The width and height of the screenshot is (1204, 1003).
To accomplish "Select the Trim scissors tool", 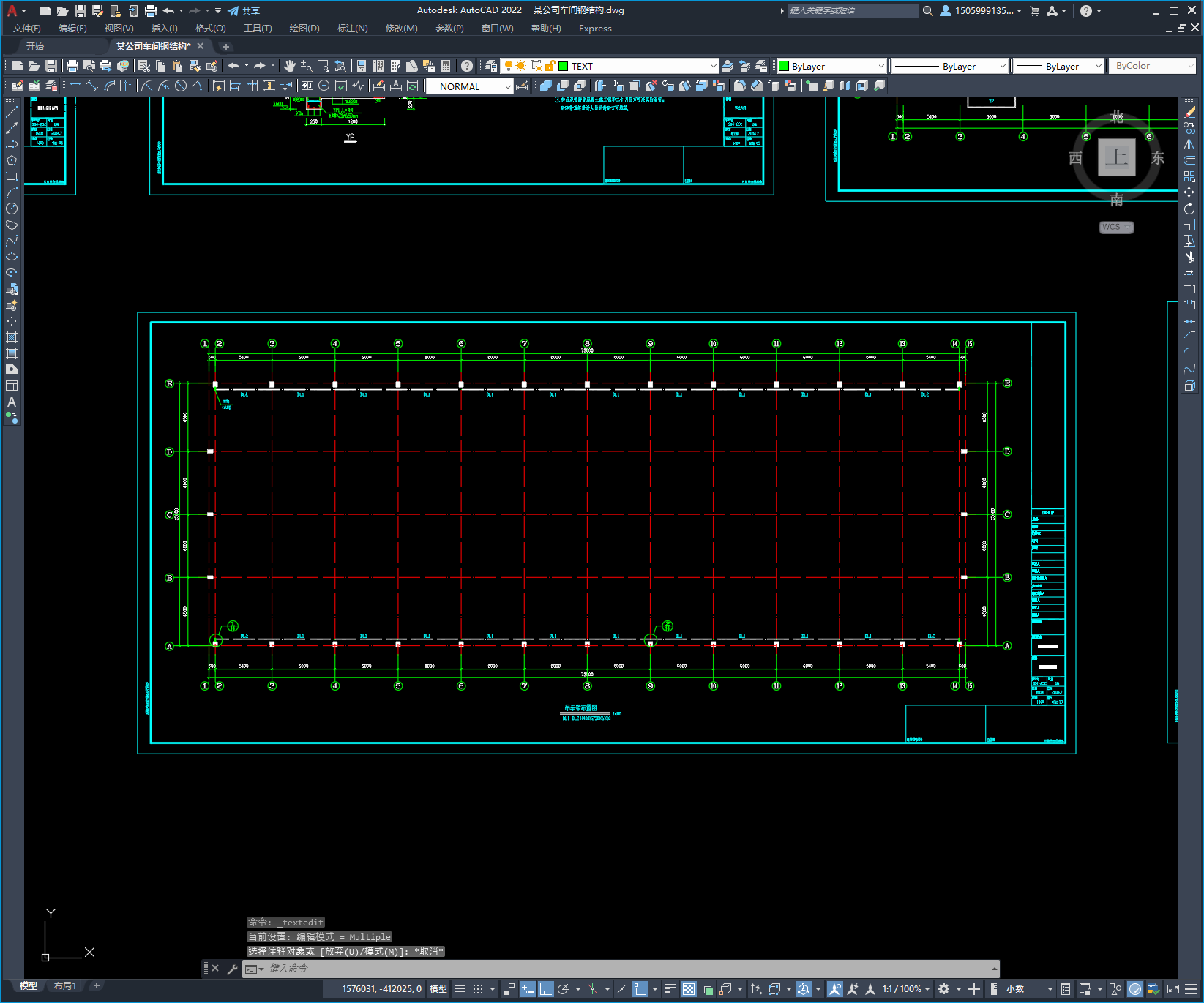I will pyautogui.click(x=1189, y=257).
